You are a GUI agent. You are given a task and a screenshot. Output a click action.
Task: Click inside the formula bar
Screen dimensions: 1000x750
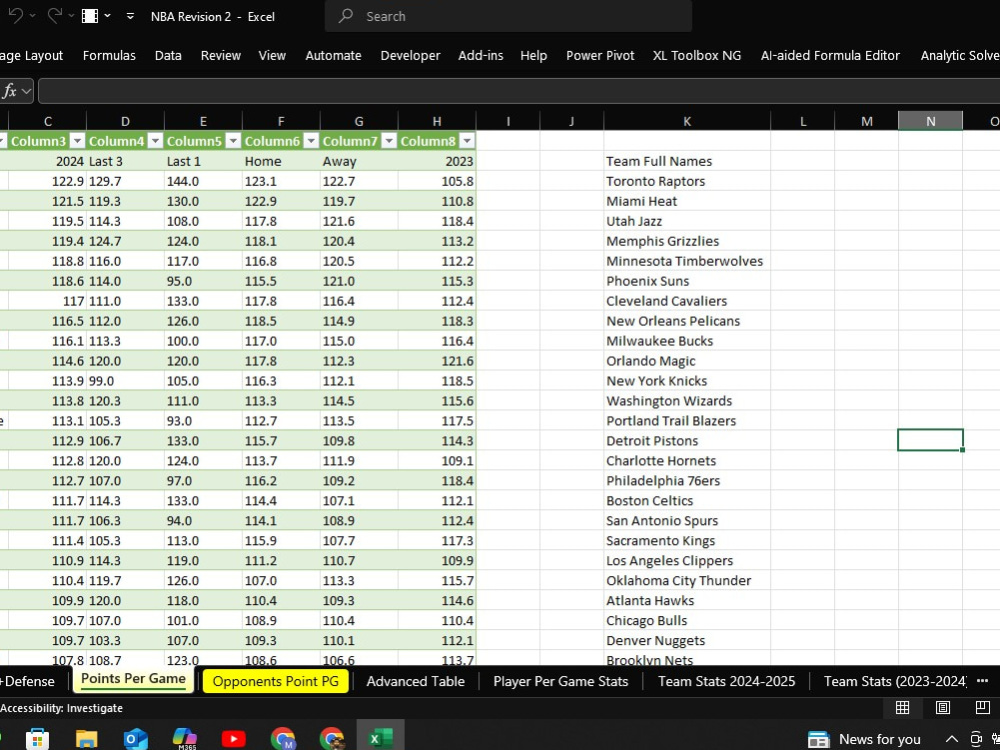point(518,91)
